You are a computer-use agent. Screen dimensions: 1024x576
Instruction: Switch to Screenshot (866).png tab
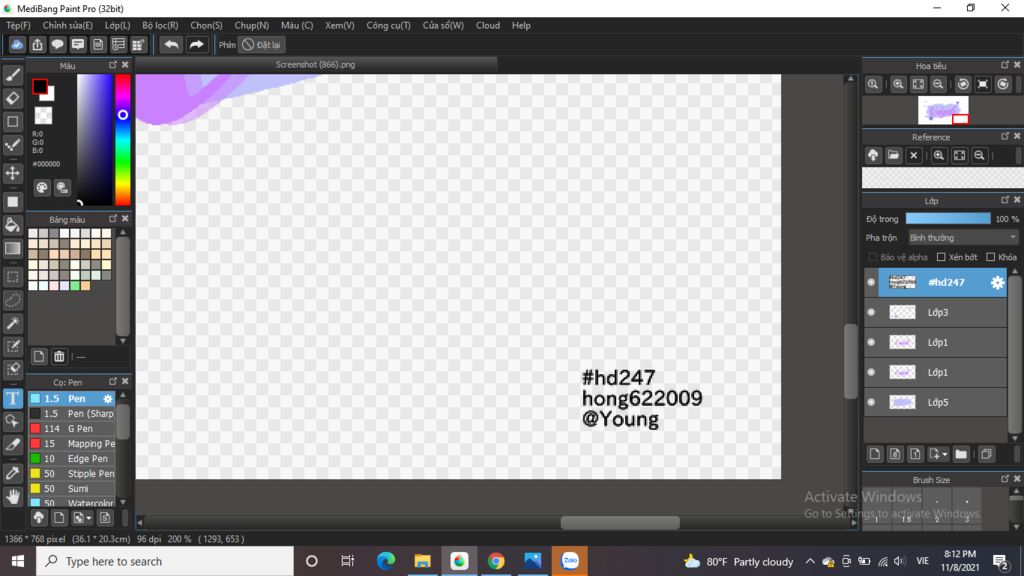315,65
